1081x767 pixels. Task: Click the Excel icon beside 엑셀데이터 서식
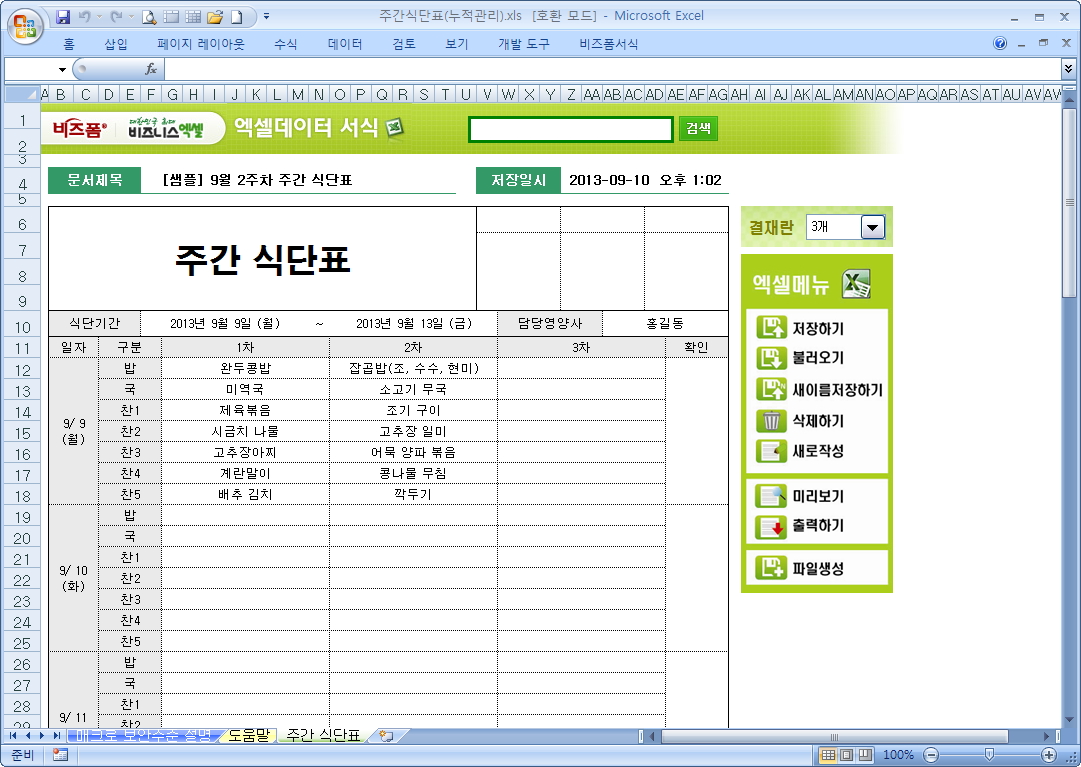394,127
